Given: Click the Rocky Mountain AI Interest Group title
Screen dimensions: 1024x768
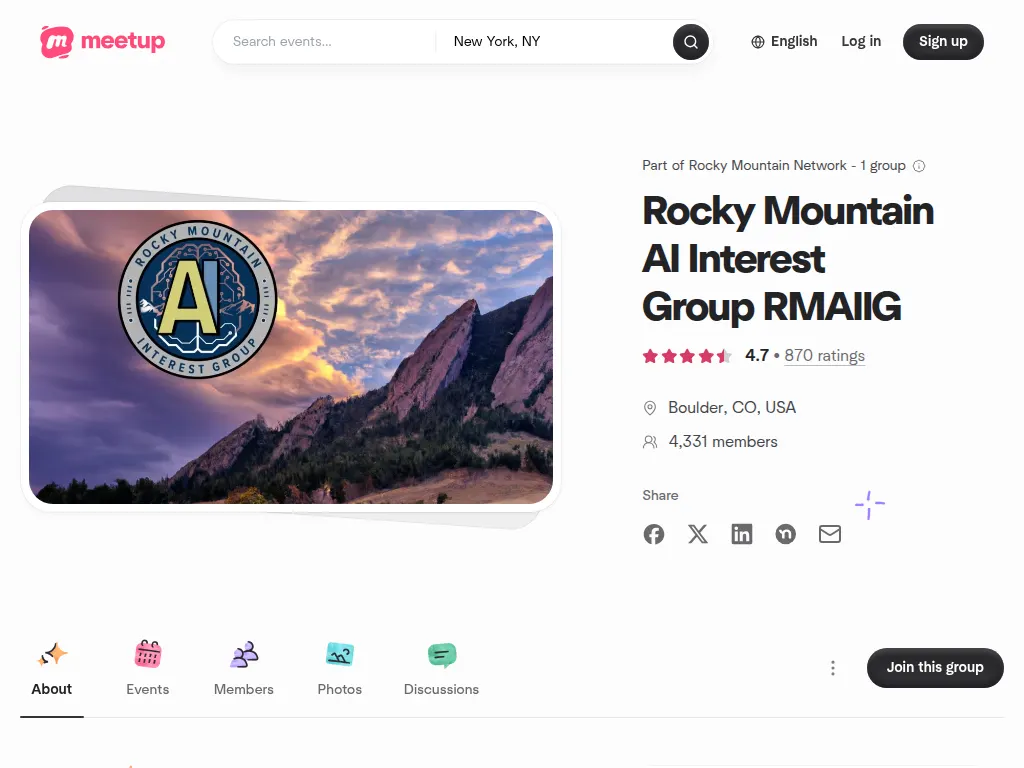Looking at the screenshot, I should (788, 259).
